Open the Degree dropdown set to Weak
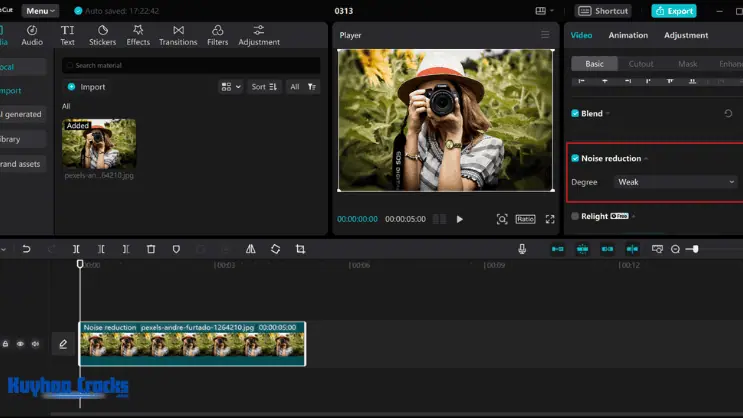Image resolution: width=743 pixels, height=418 pixels. point(675,182)
